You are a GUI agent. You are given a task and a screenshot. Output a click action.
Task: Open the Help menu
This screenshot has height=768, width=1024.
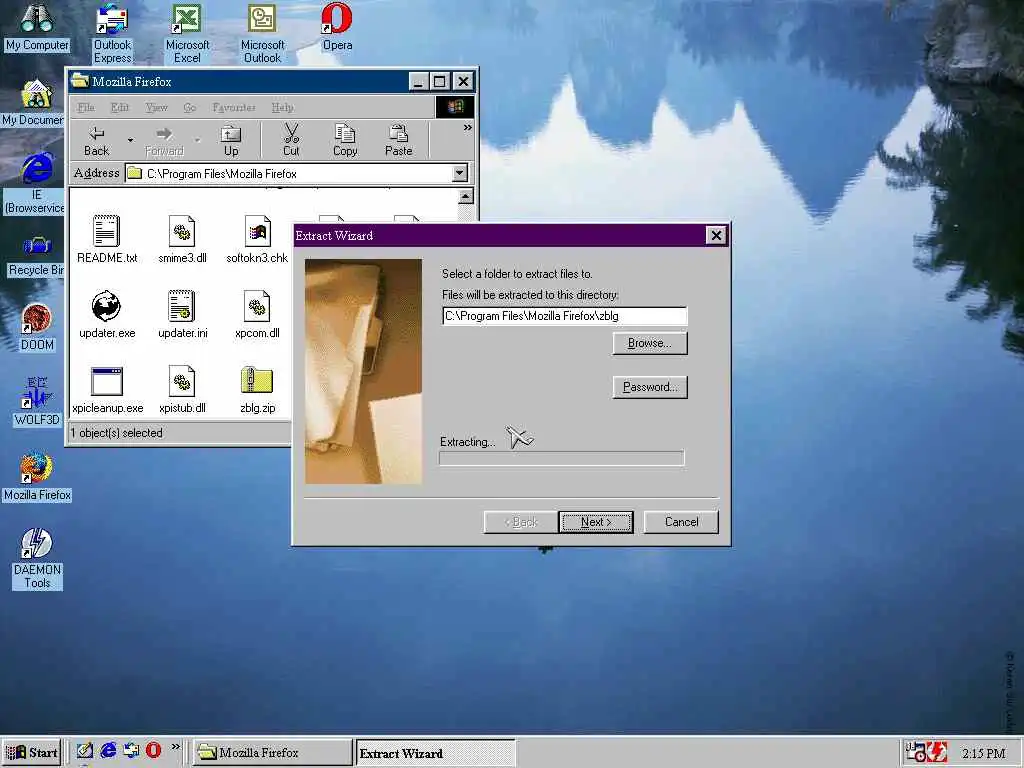pyautogui.click(x=282, y=107)
